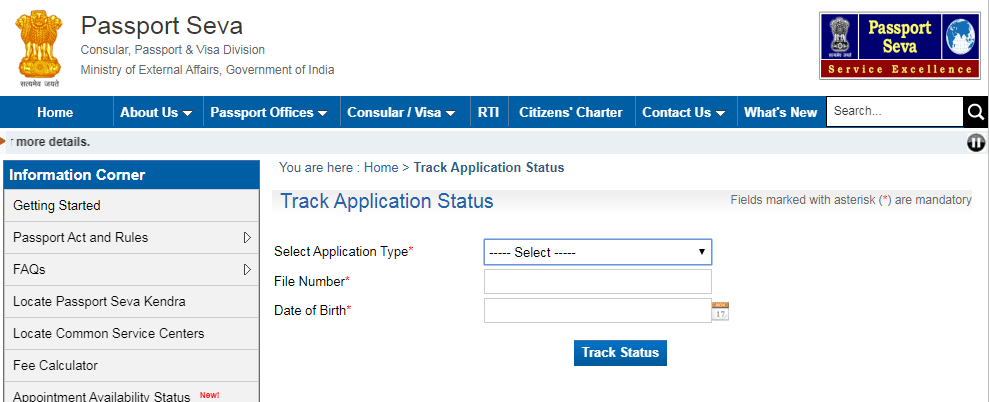Image resolution: width=989 pixels, height=402 pixels.
Task: Go to the Home menu item
Action: pos(55,112)
